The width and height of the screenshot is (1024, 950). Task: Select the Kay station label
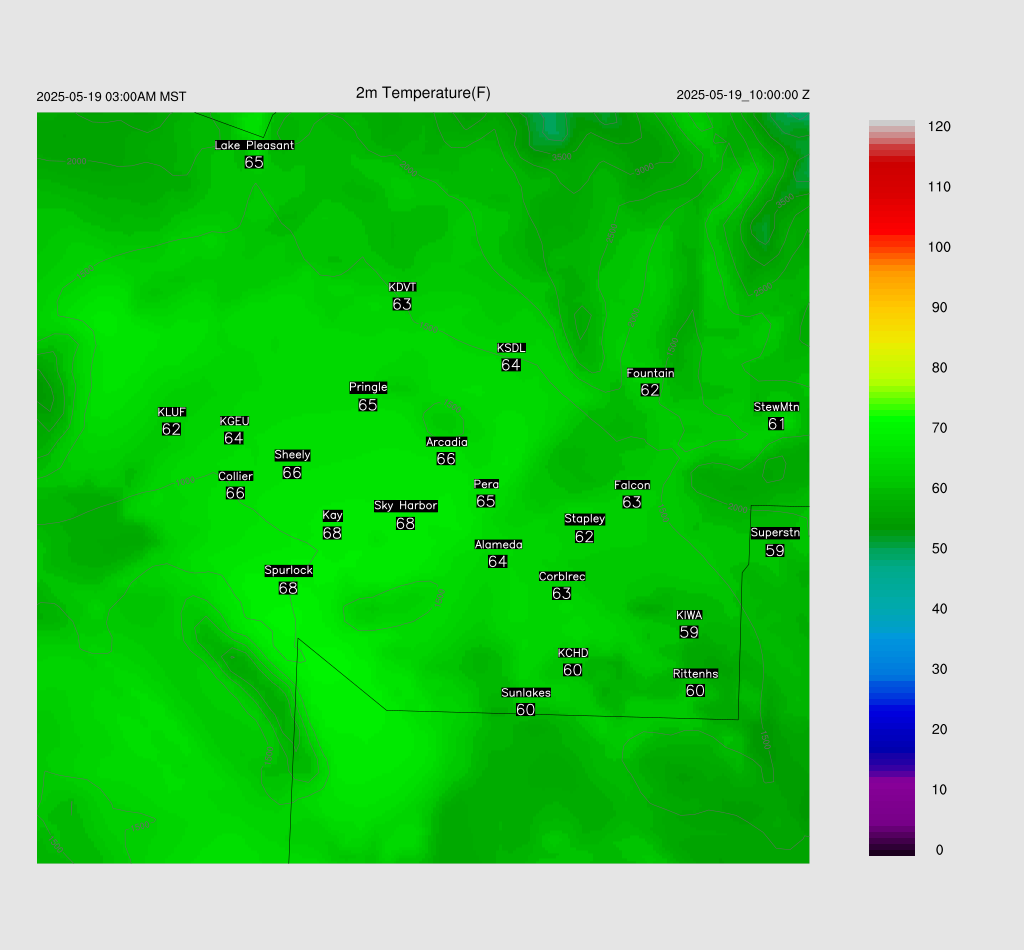click(332, 516)
